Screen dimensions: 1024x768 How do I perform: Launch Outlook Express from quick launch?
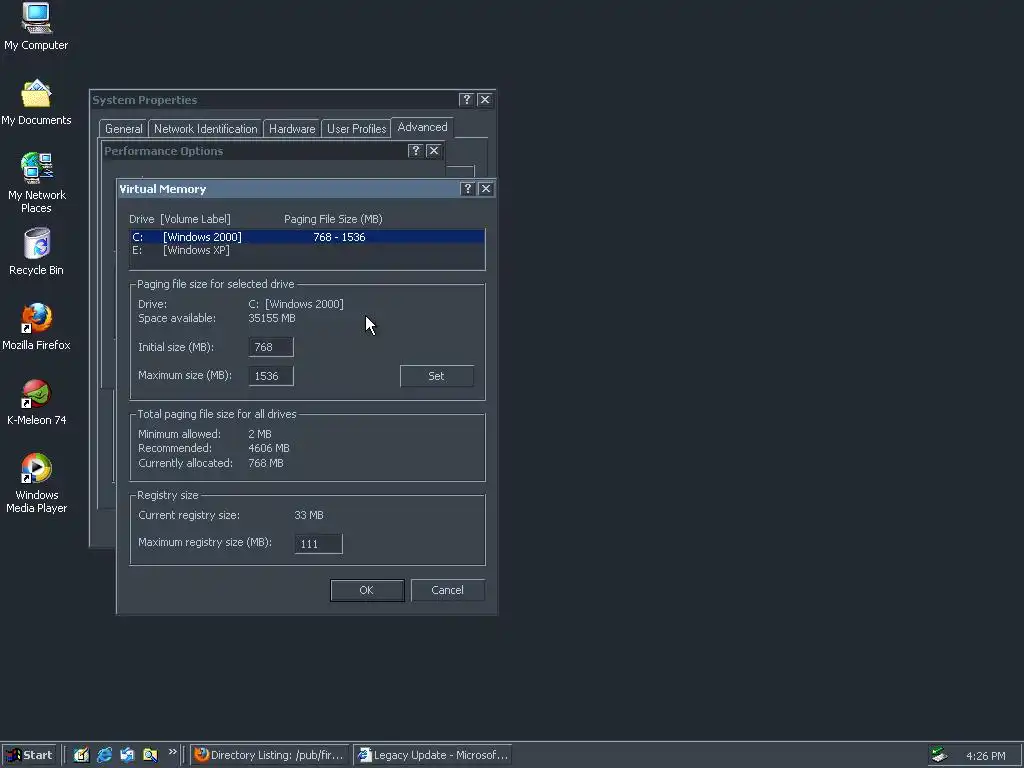(x=127, y=755)
